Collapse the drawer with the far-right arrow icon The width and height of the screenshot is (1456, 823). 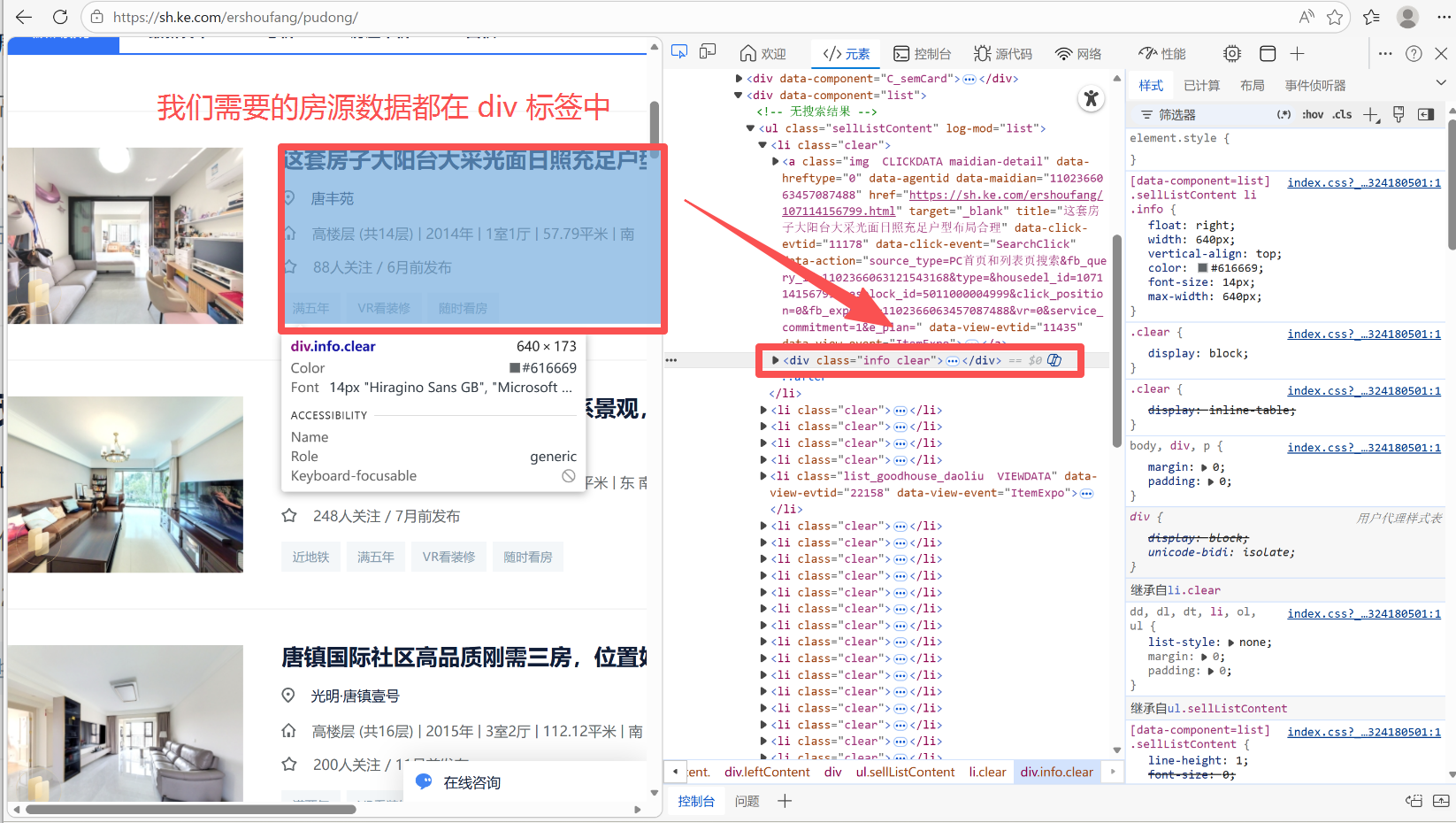coord(1441,801)
